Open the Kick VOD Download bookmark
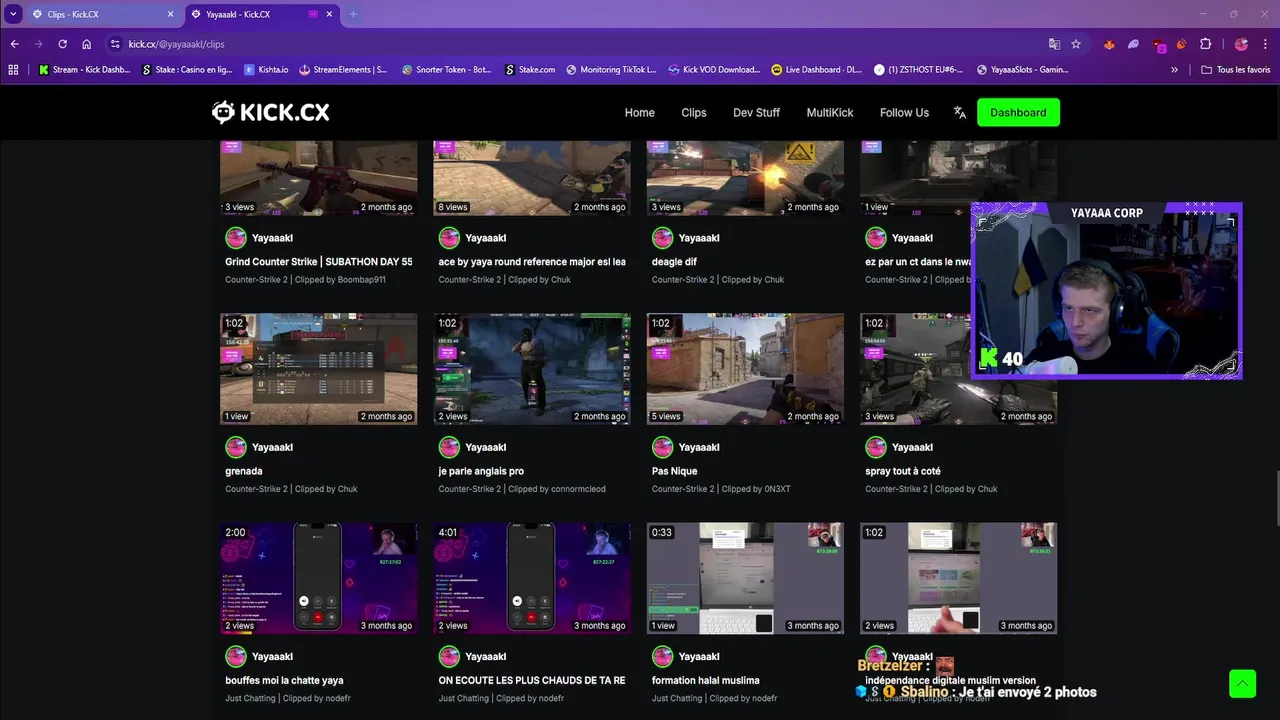Image resolution: width=1280 pixels, height=720 pixels. 714,70
